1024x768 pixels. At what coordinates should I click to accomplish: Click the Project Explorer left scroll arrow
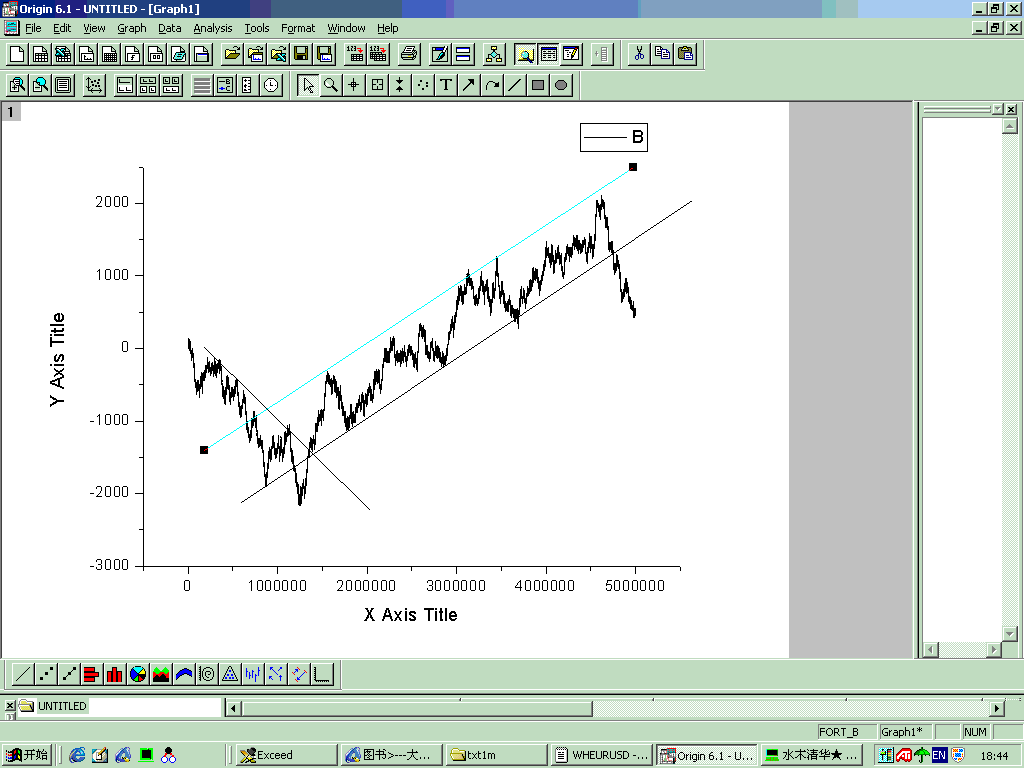click(233, 708)
